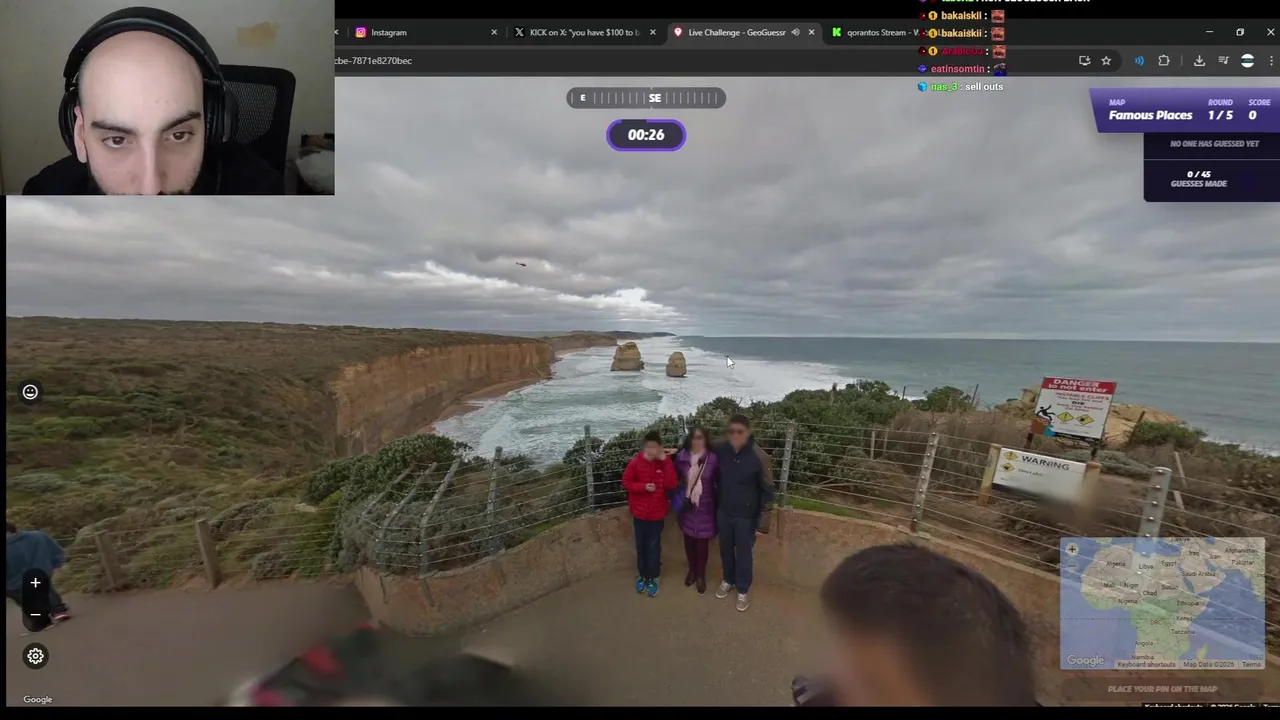Click the 0 / 45 Guesses Made counter

1198,179
